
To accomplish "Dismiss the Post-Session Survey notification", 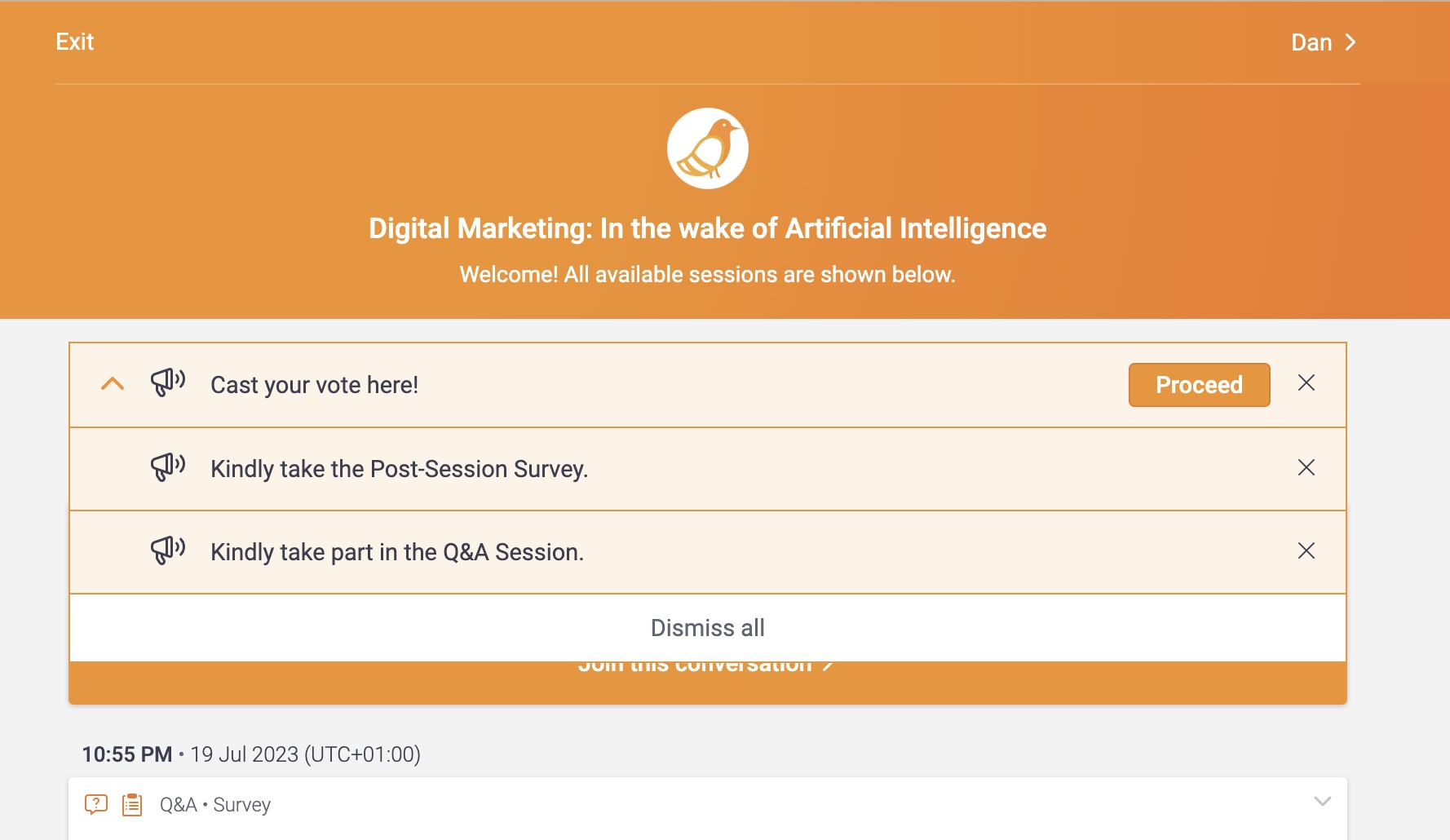I will [x=1306, y=467].
